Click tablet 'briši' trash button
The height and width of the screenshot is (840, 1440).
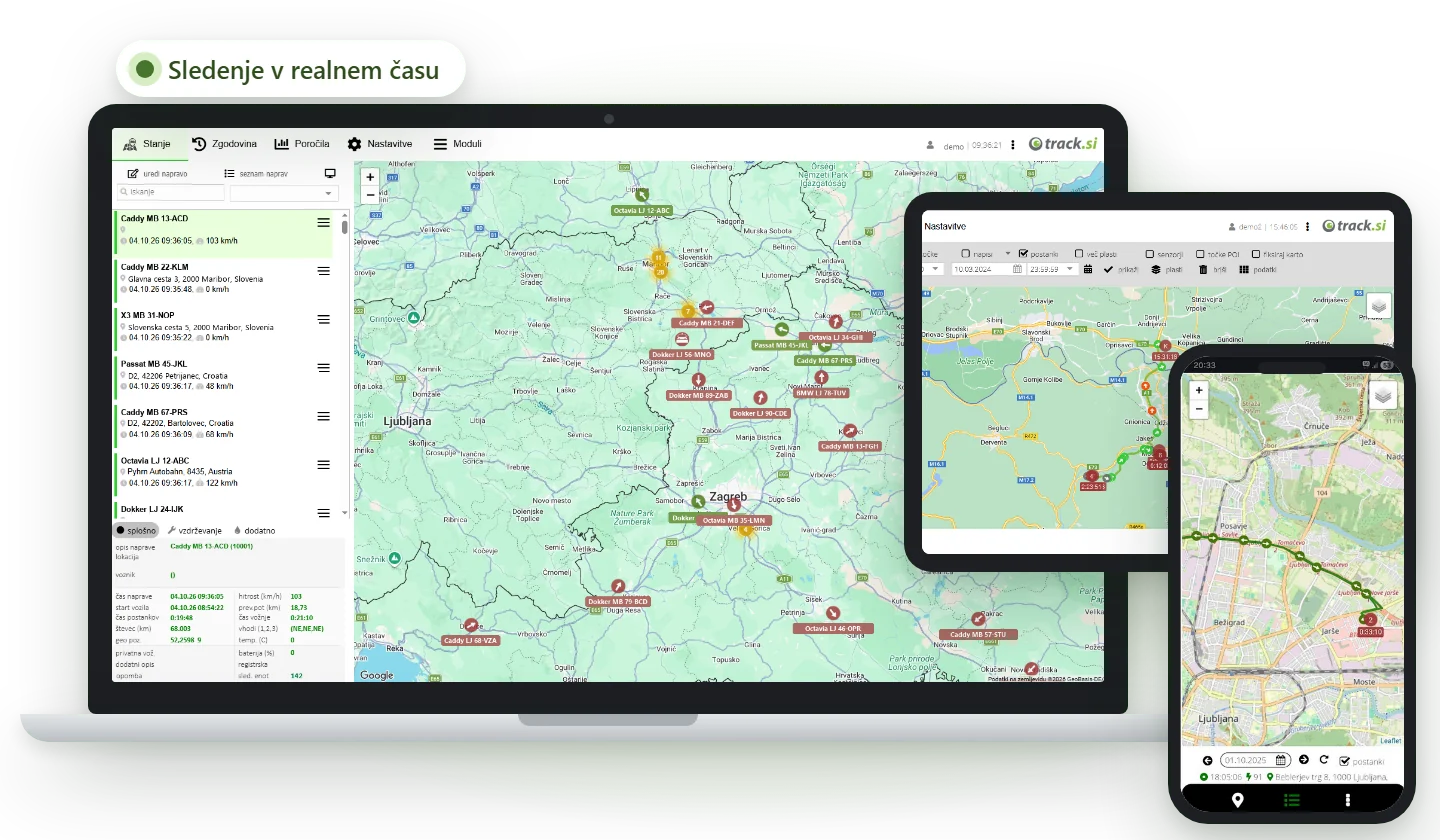click(x=1212, y=269)
